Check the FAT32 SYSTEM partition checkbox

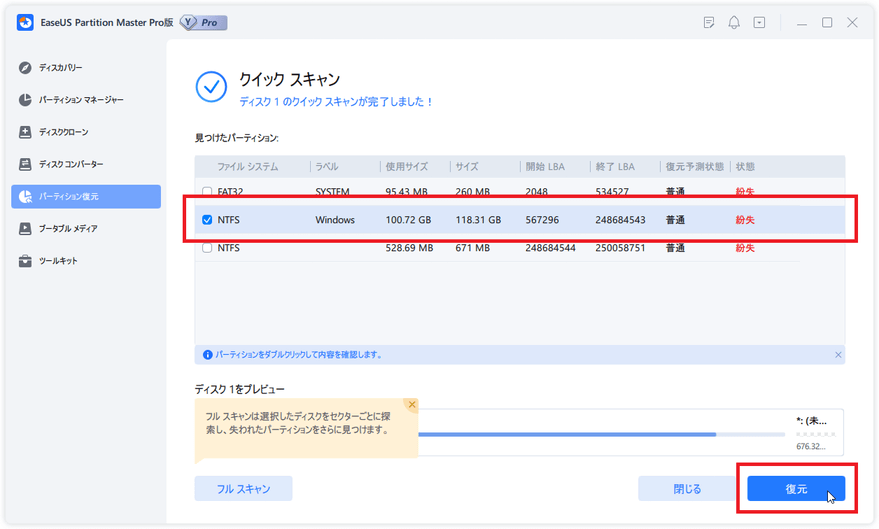pos(207,192)
